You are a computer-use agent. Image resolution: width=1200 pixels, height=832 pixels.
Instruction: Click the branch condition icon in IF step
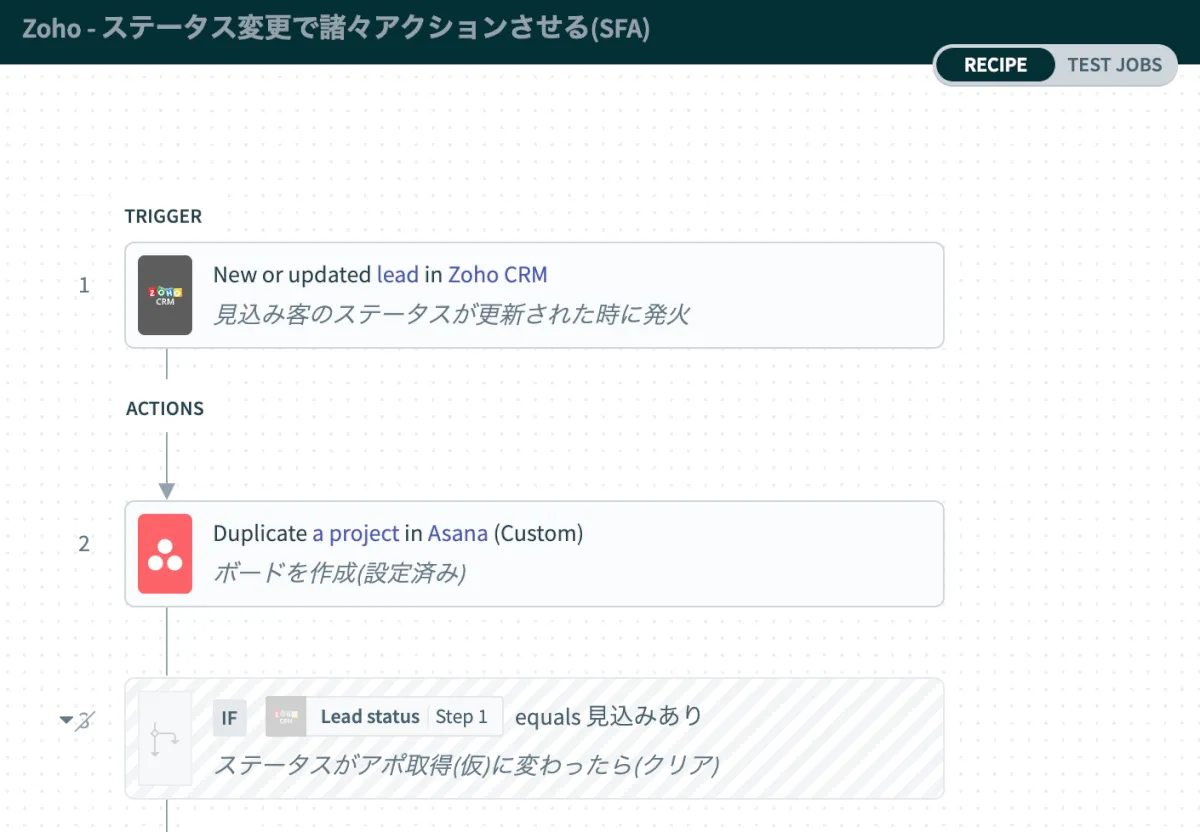pyautogui.click(x=165, y=738)
